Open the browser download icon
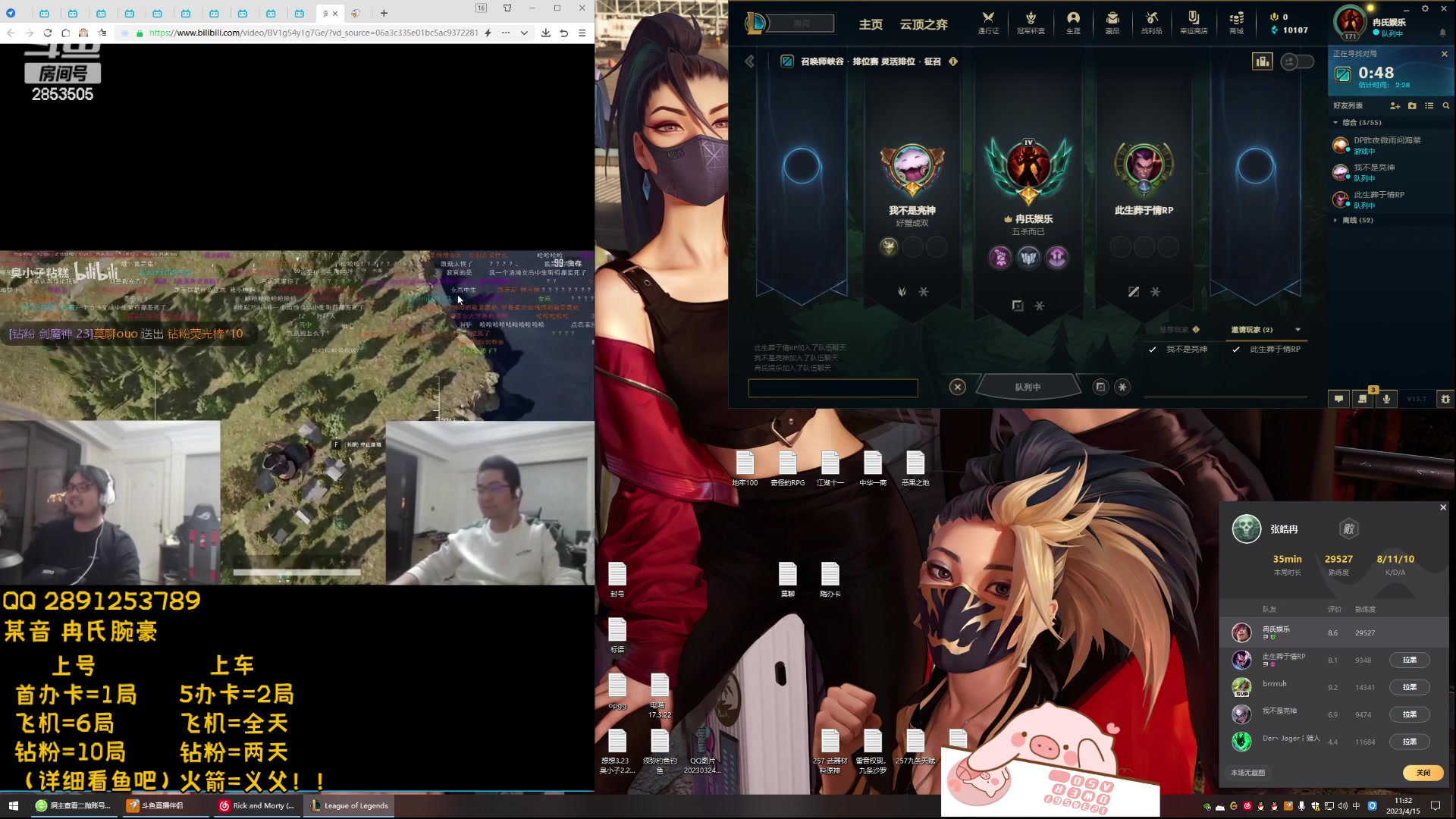The height and width of the screenshot is (819, 1456). point(545,33)
